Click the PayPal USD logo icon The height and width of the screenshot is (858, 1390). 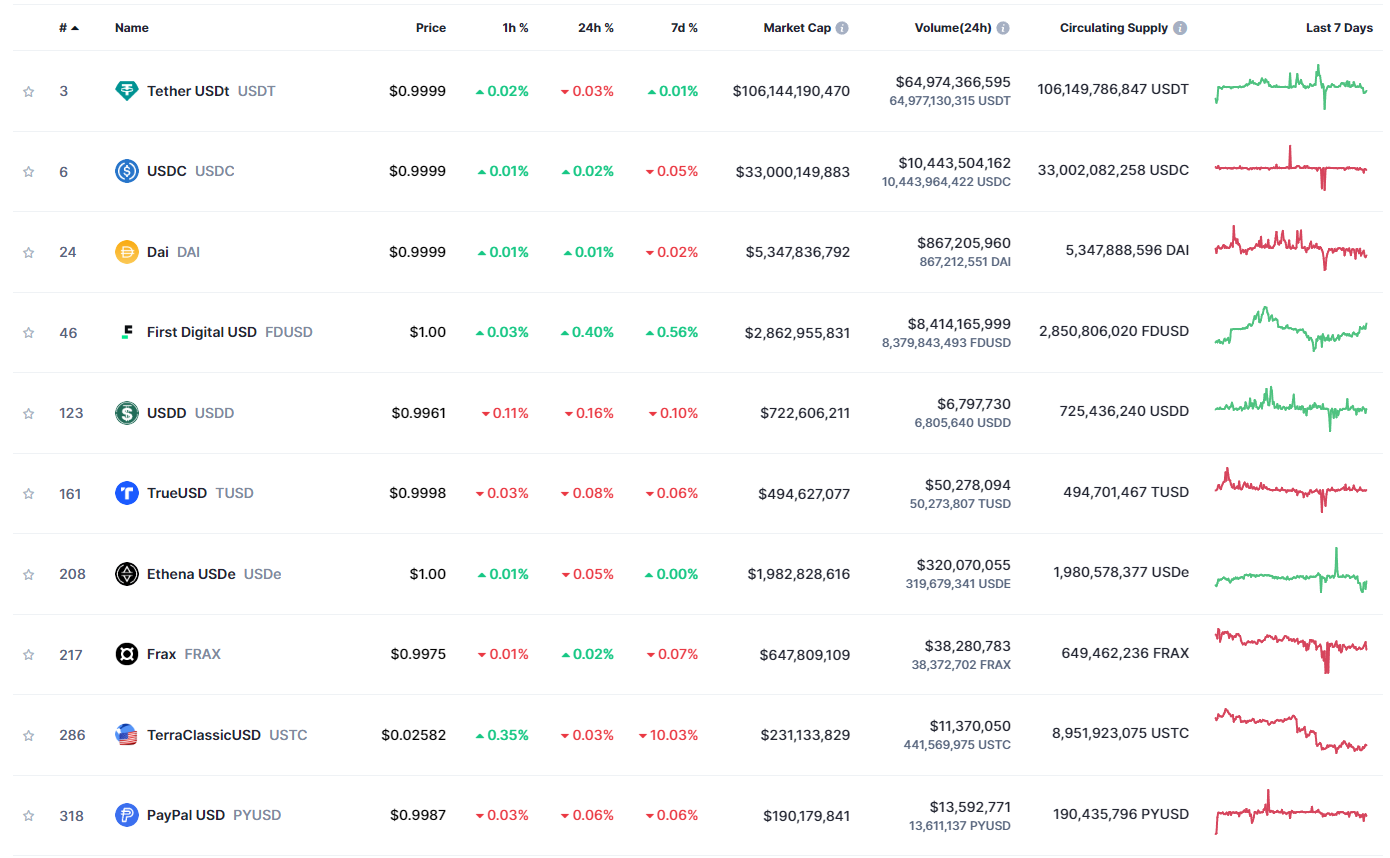coord(127,815)
